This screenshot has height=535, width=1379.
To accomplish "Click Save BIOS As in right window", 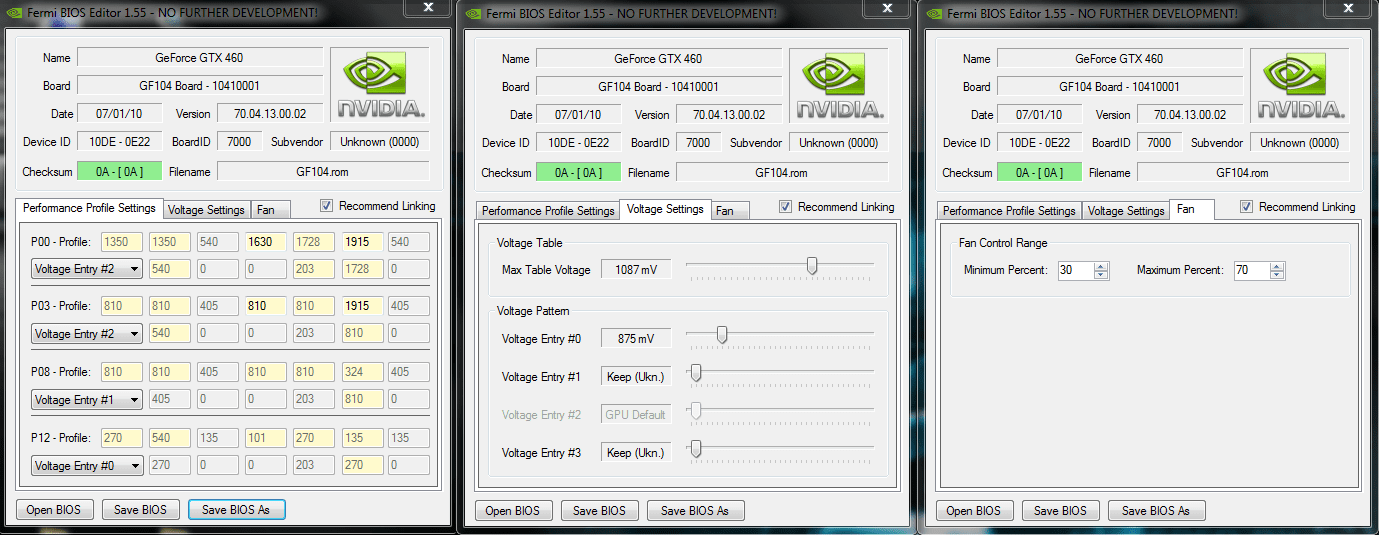I will [1156, 511].
